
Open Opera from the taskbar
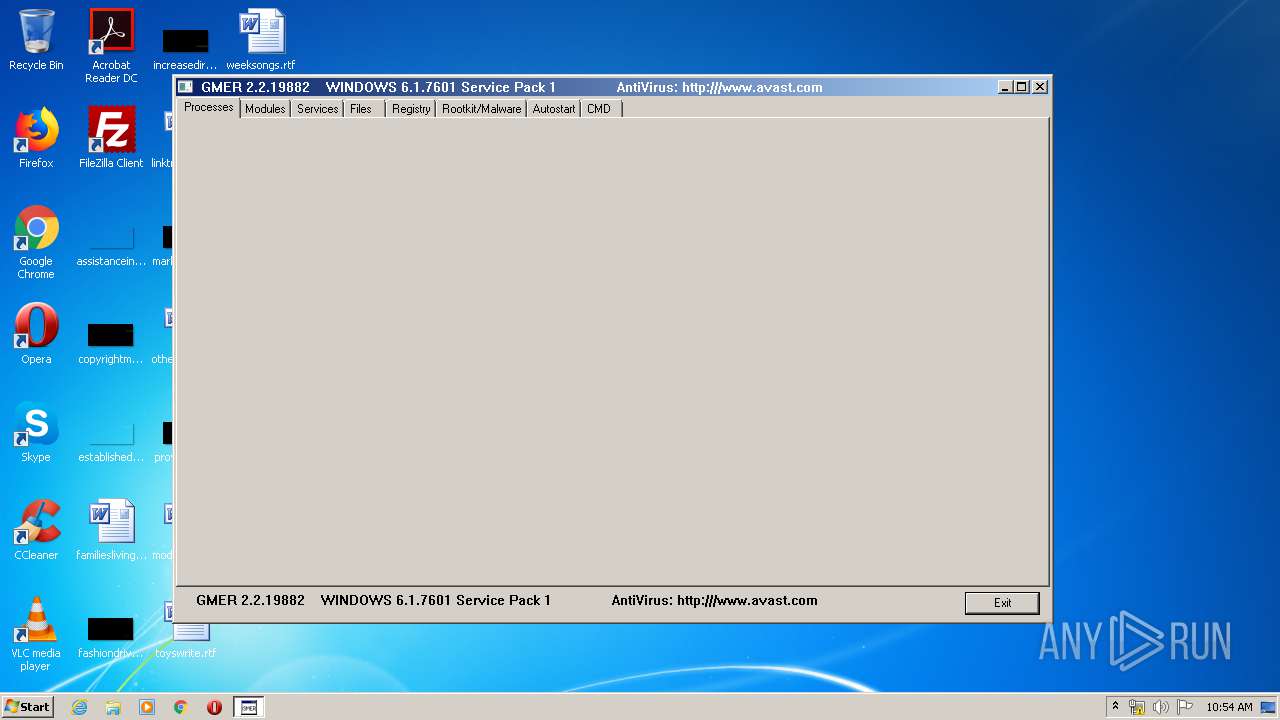pos(214,707)
